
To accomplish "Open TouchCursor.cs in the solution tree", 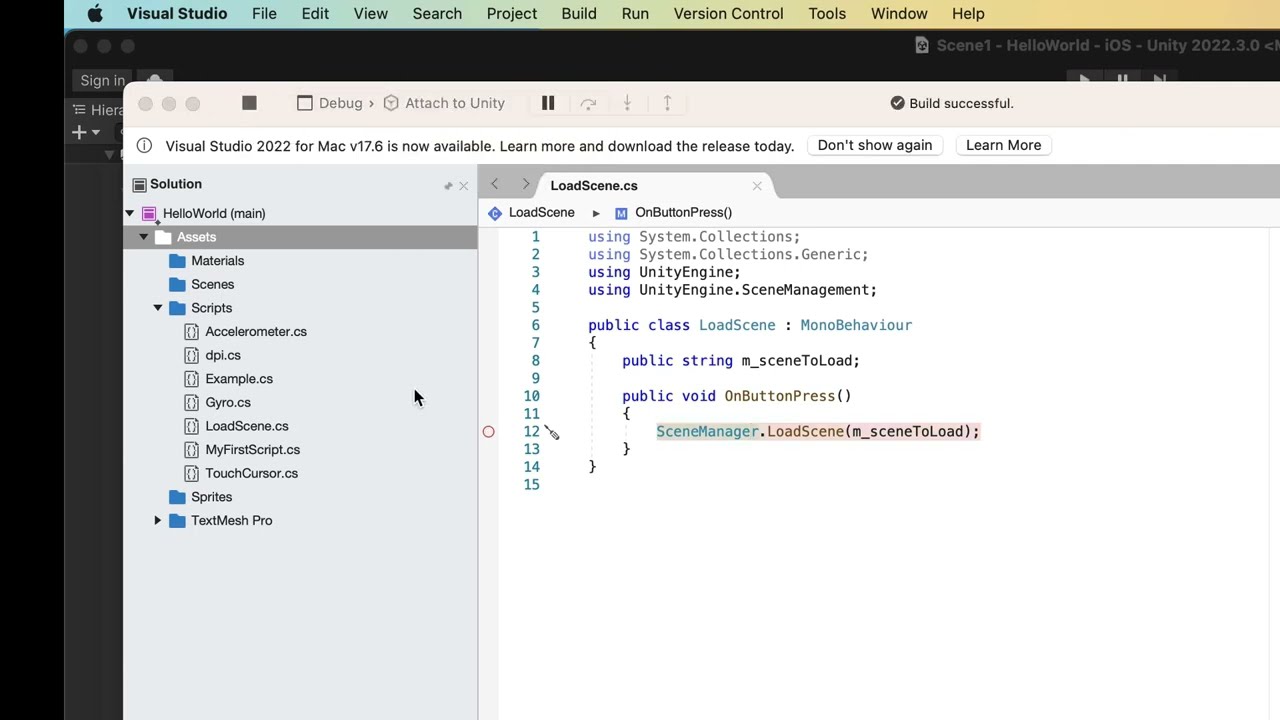I will click(x=252, y=474).
